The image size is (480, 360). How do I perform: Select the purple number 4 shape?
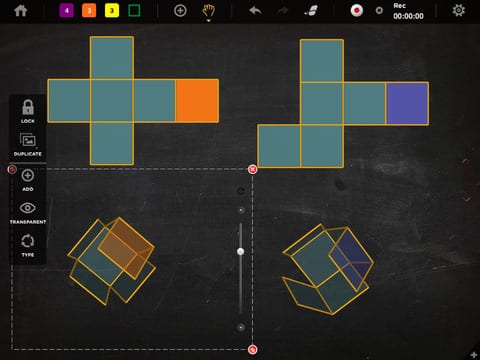[x=67, y=11]
